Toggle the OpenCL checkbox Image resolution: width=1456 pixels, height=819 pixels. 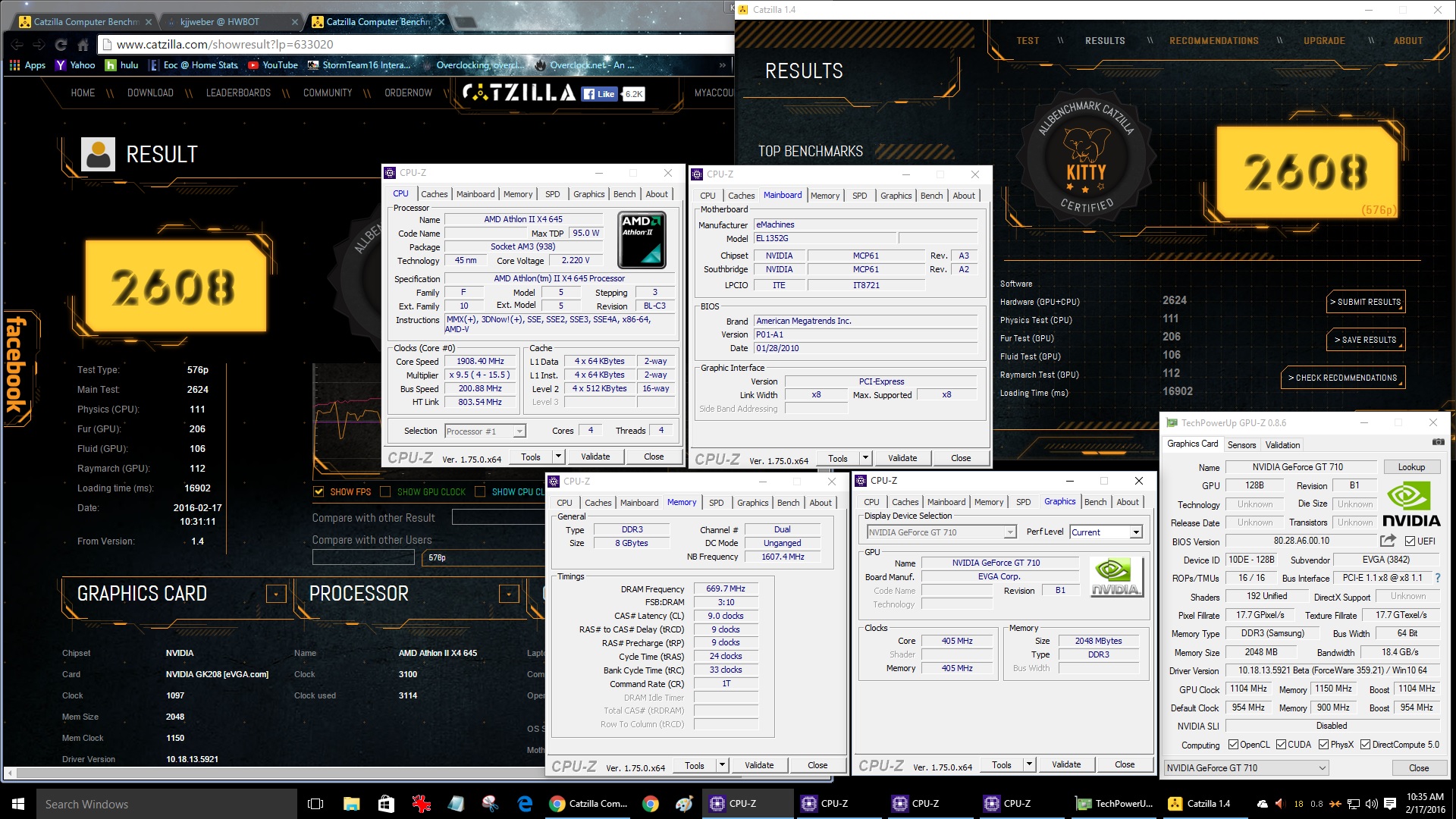[1233, 745]
